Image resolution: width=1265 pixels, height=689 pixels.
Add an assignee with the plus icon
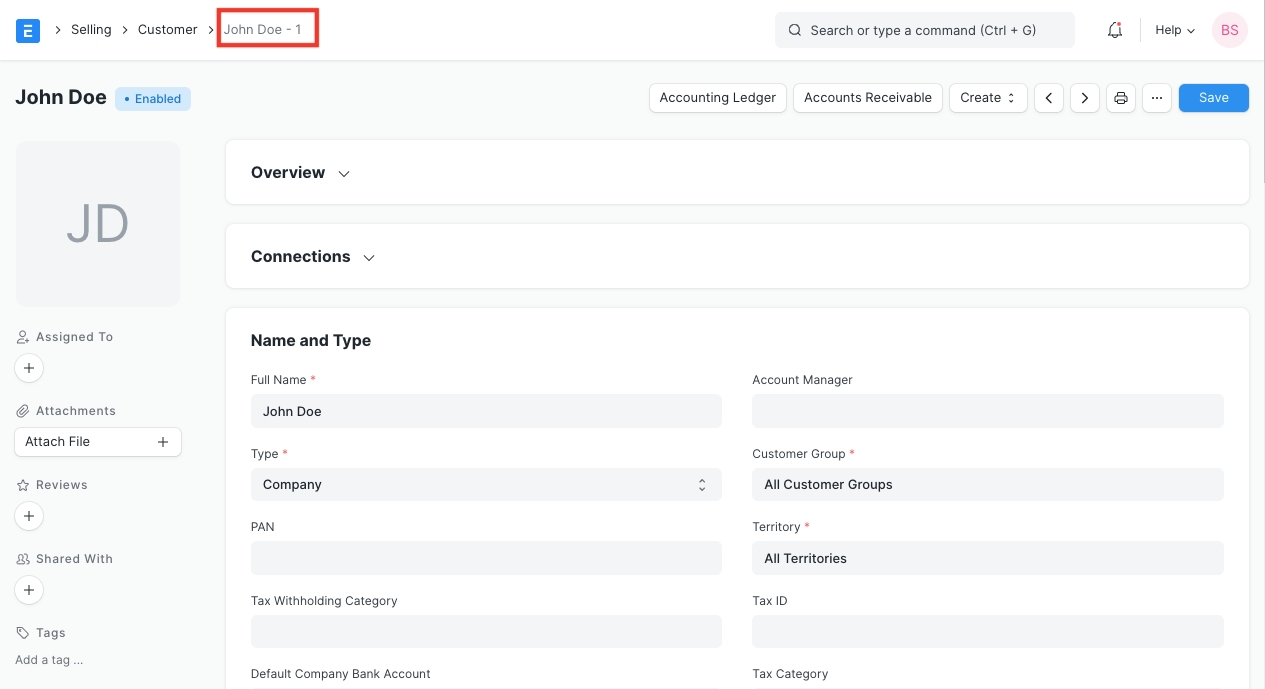tap(29, 369)
